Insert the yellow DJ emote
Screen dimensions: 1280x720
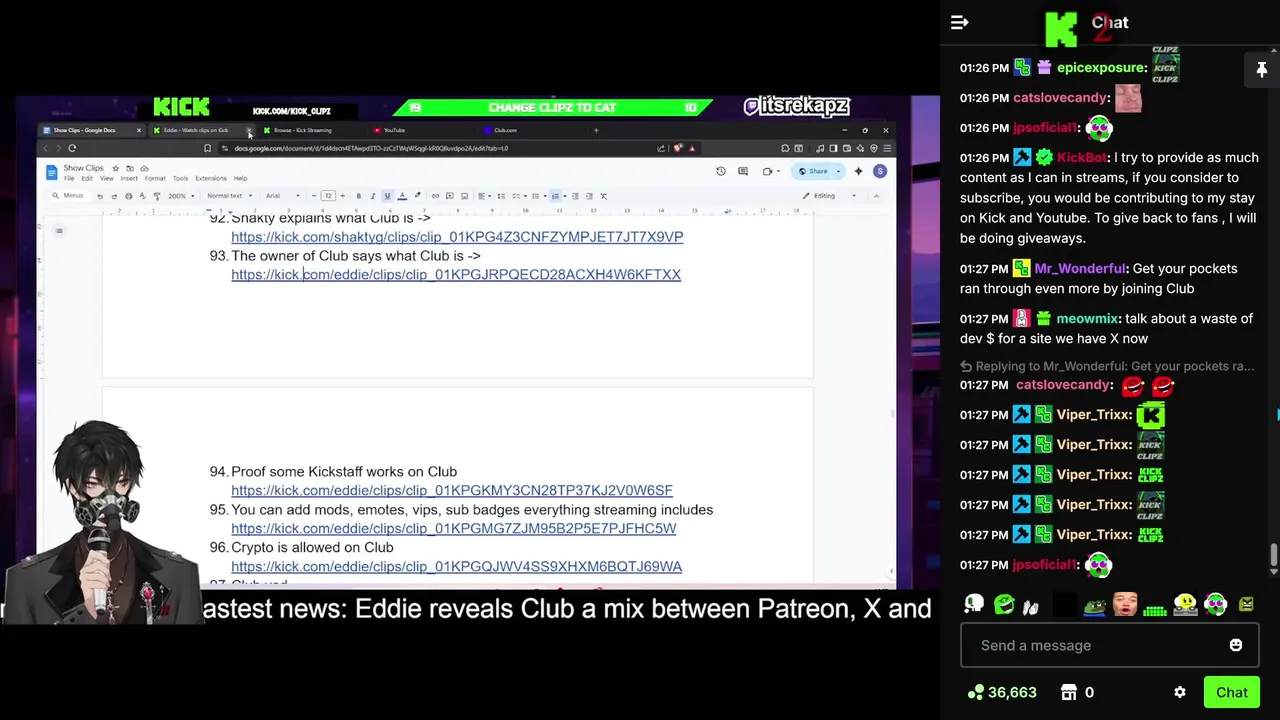(1185, 604)
